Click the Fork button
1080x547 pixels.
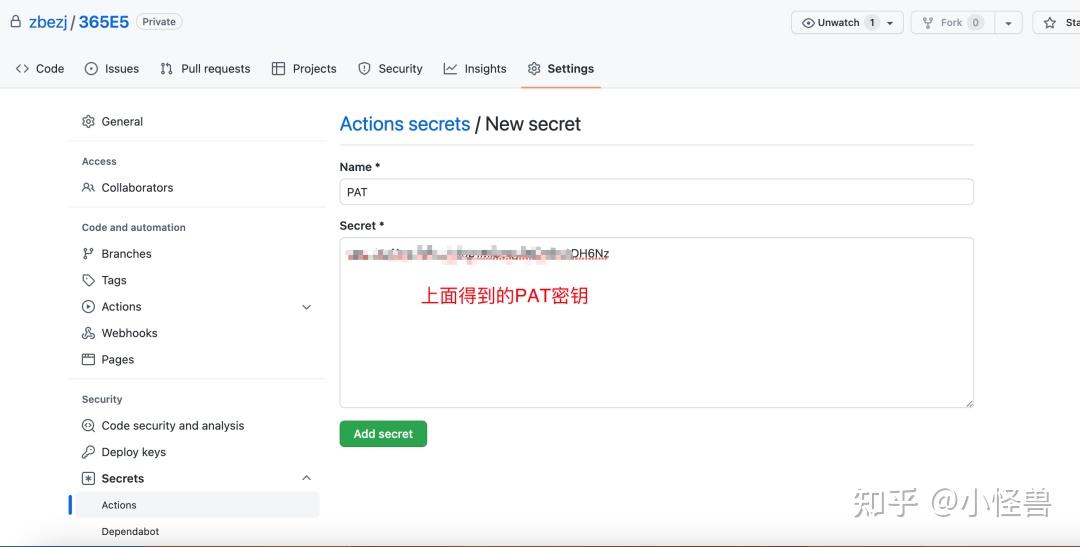pyautogui.click(x=953, y=23)
